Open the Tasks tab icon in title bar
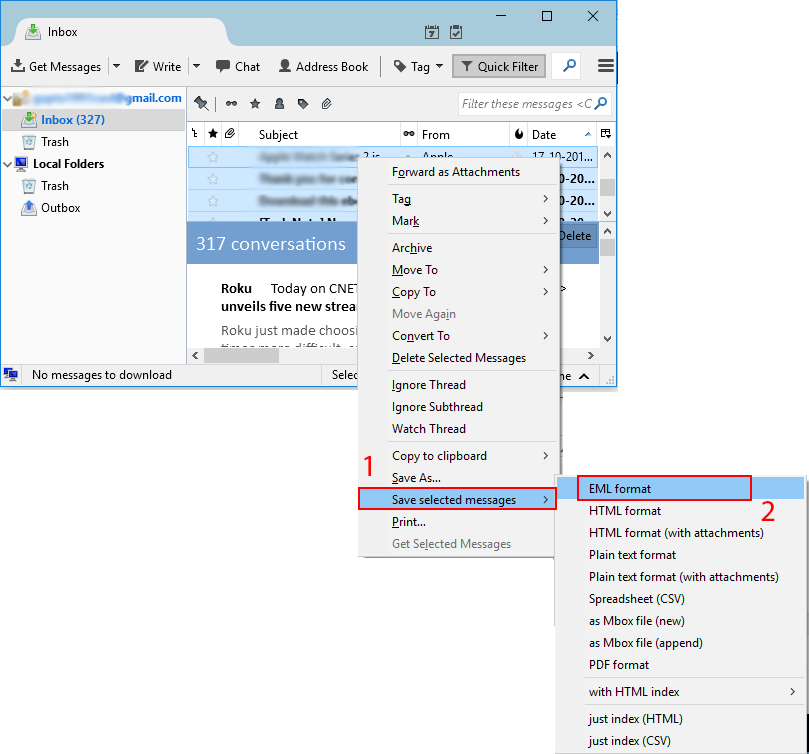The height and width of the screenshot is (754, 809). pyautogui.click(x=456, y=32)
